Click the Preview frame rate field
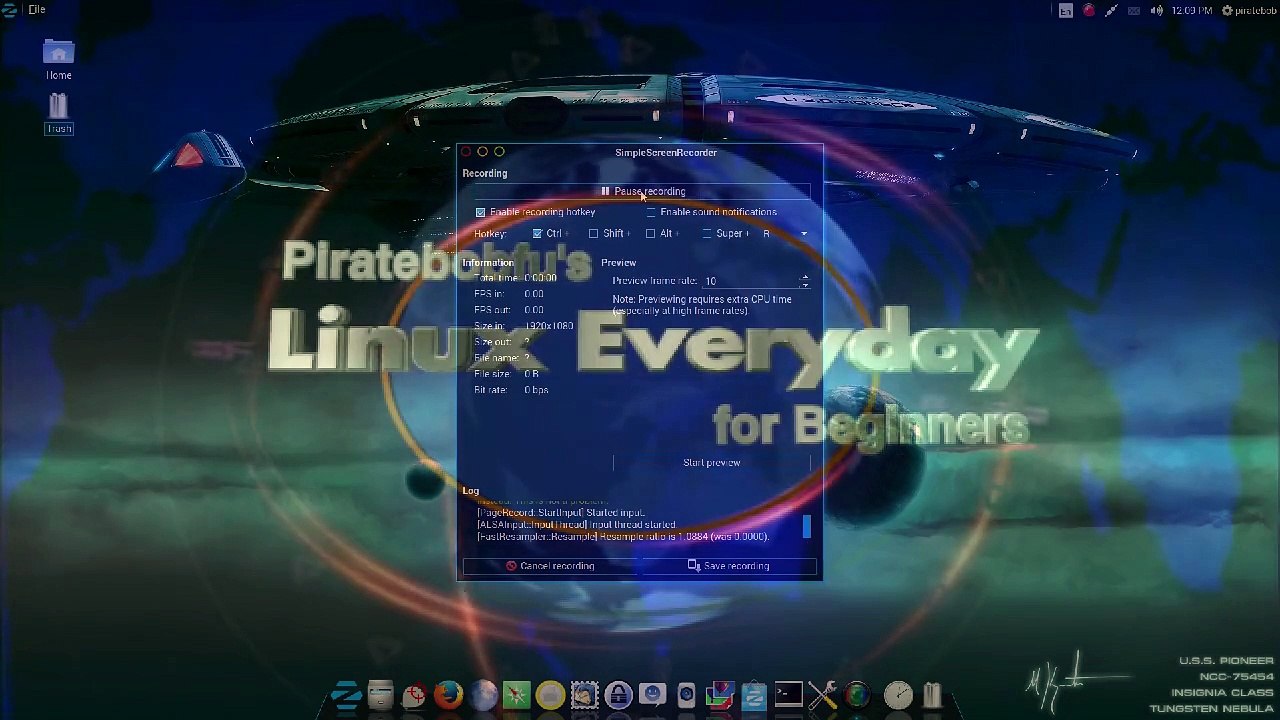1280x720 pixels. point(751,281)
